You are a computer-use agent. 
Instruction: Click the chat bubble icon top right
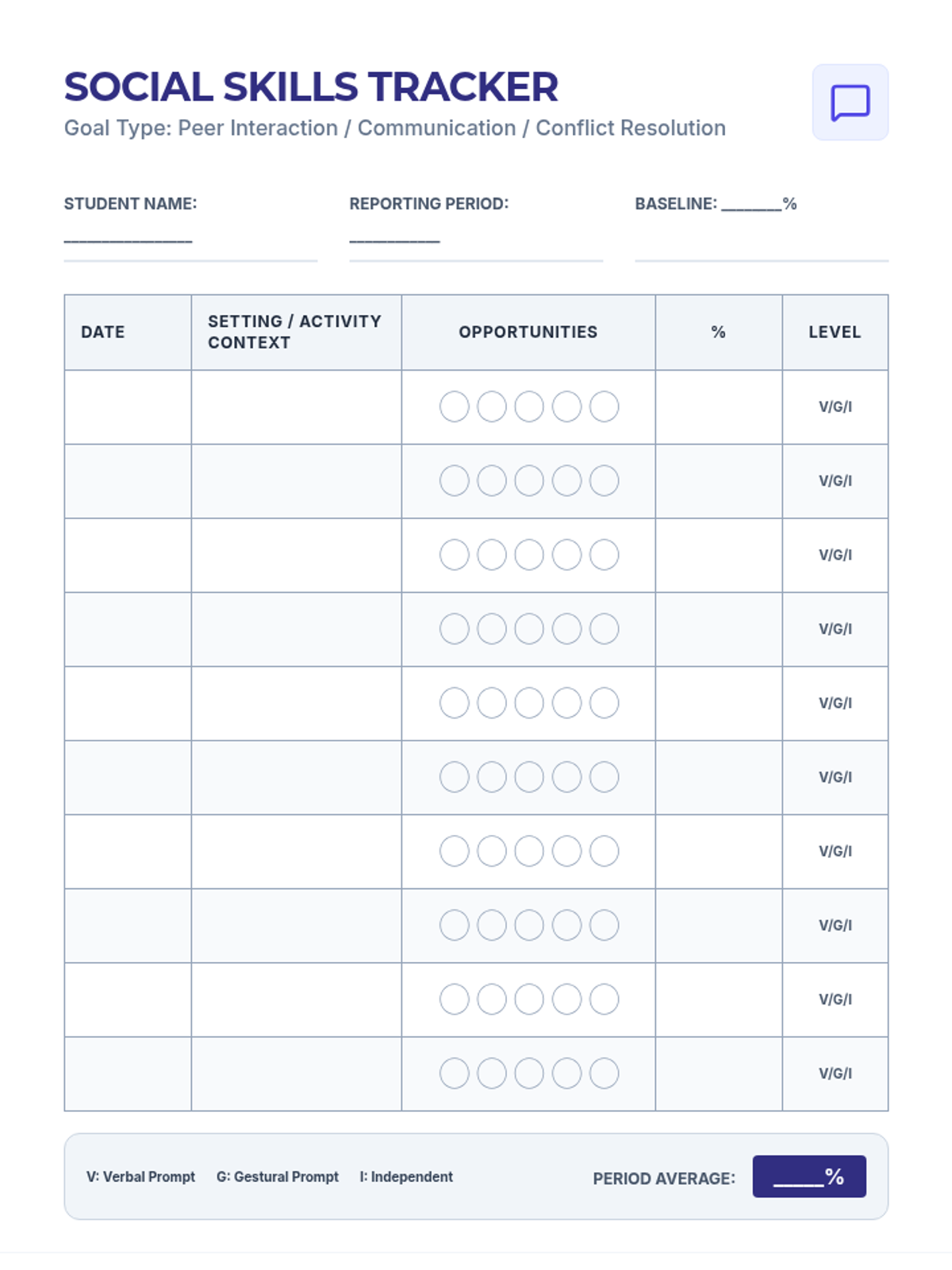(x=850, y=102)
